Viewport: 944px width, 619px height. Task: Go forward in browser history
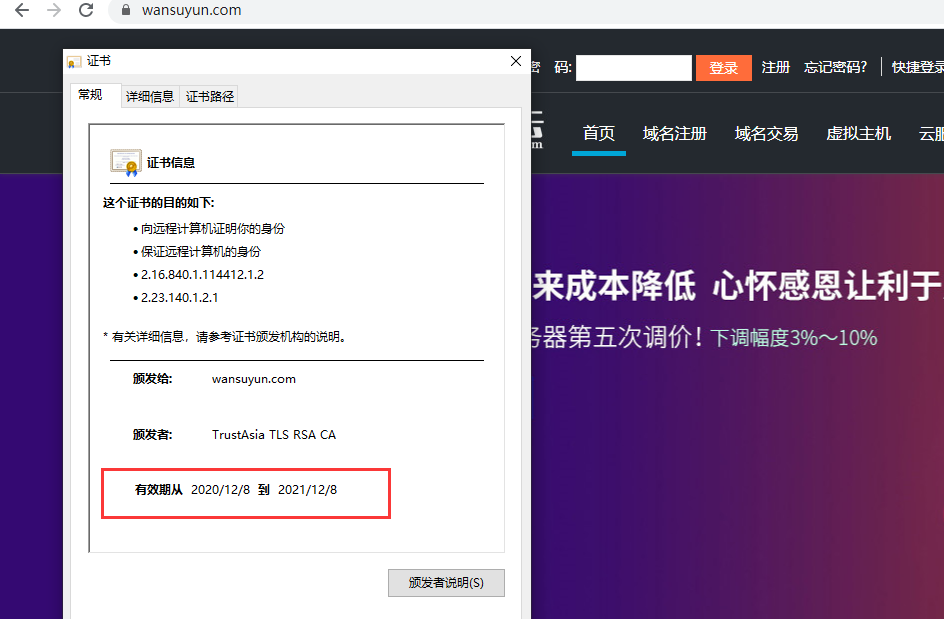(54, 10)
